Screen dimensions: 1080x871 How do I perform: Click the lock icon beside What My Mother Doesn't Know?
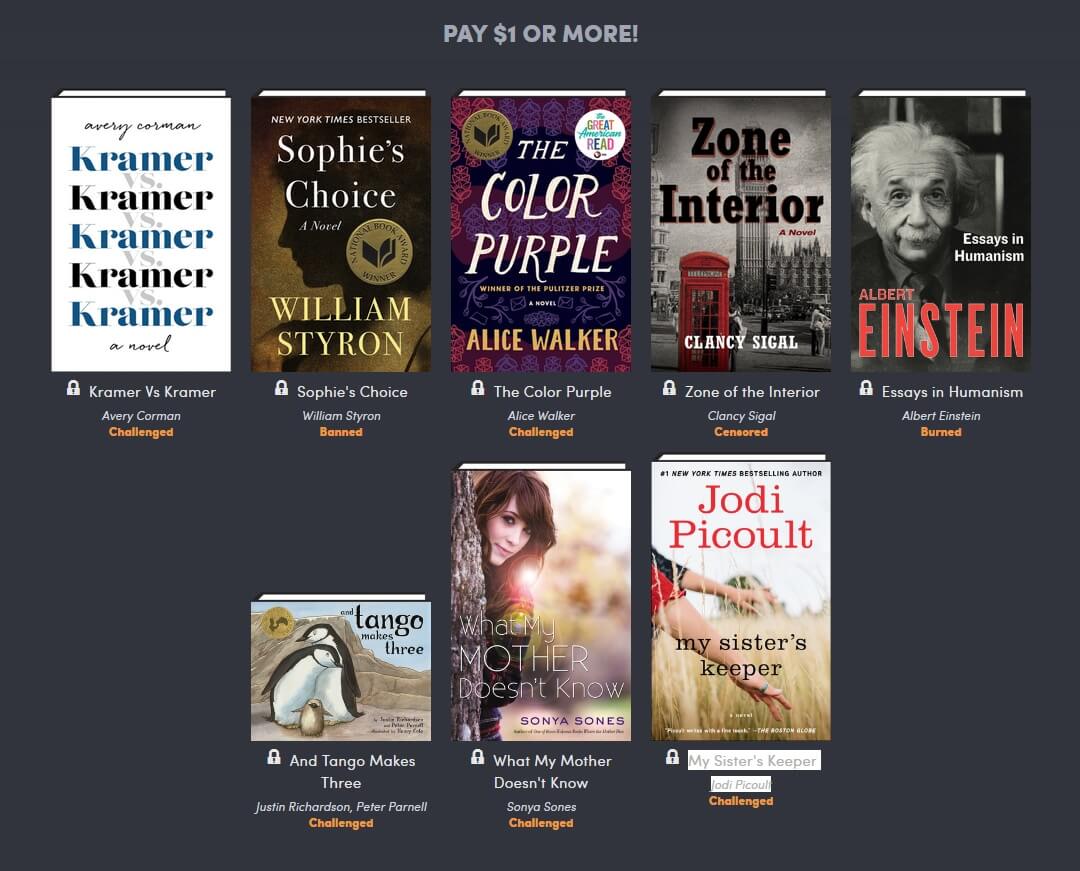477,757
